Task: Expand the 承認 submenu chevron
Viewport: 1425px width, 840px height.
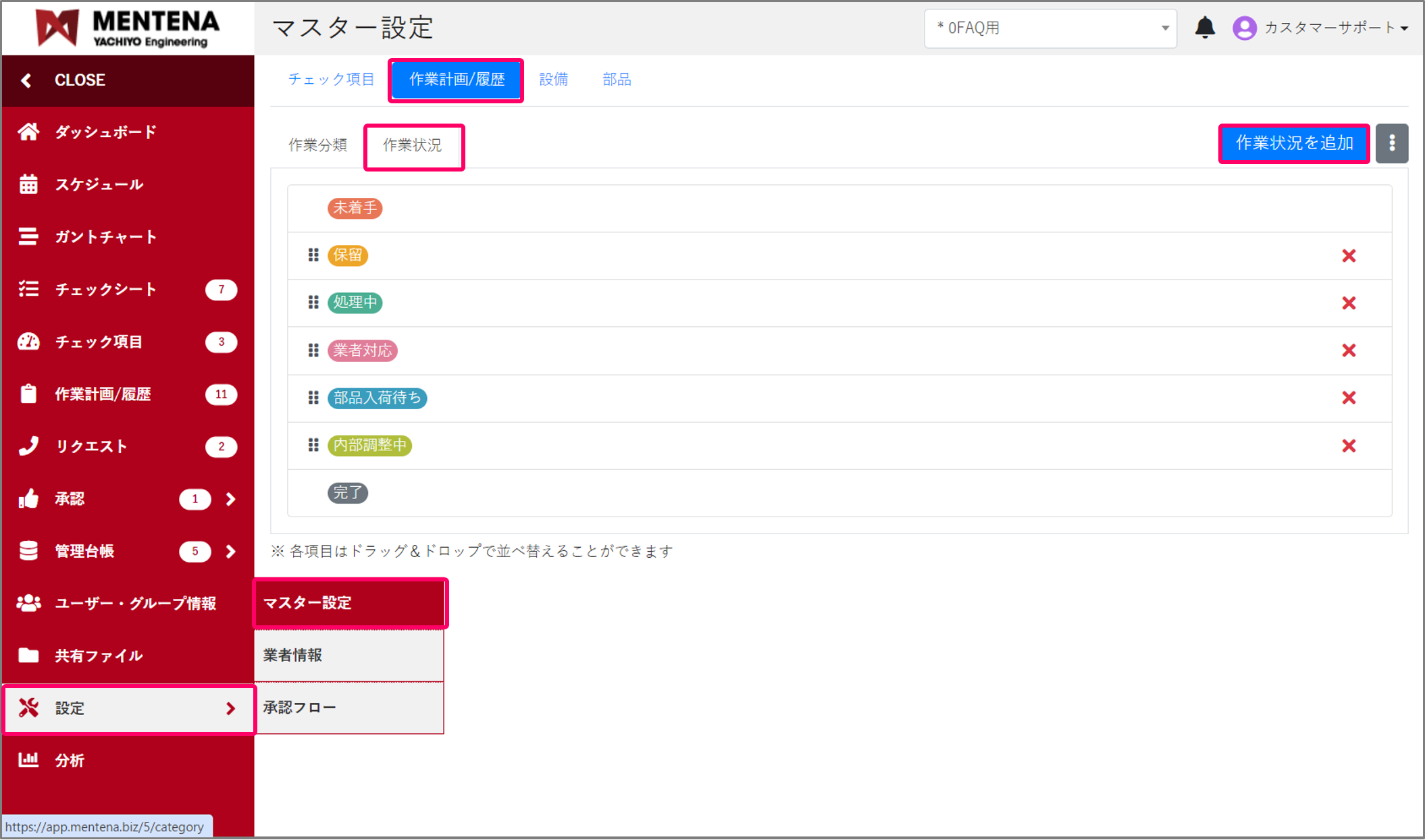Action: click(x=231, y=499)
